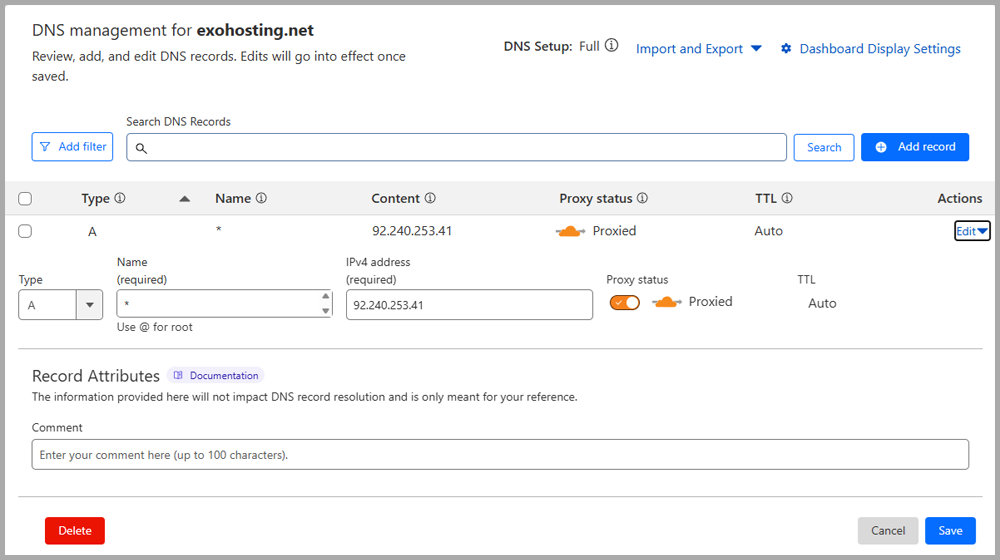Screen dimensions: 1000x560
Task: Cancel editing the record
Action: tap(888, 531)
